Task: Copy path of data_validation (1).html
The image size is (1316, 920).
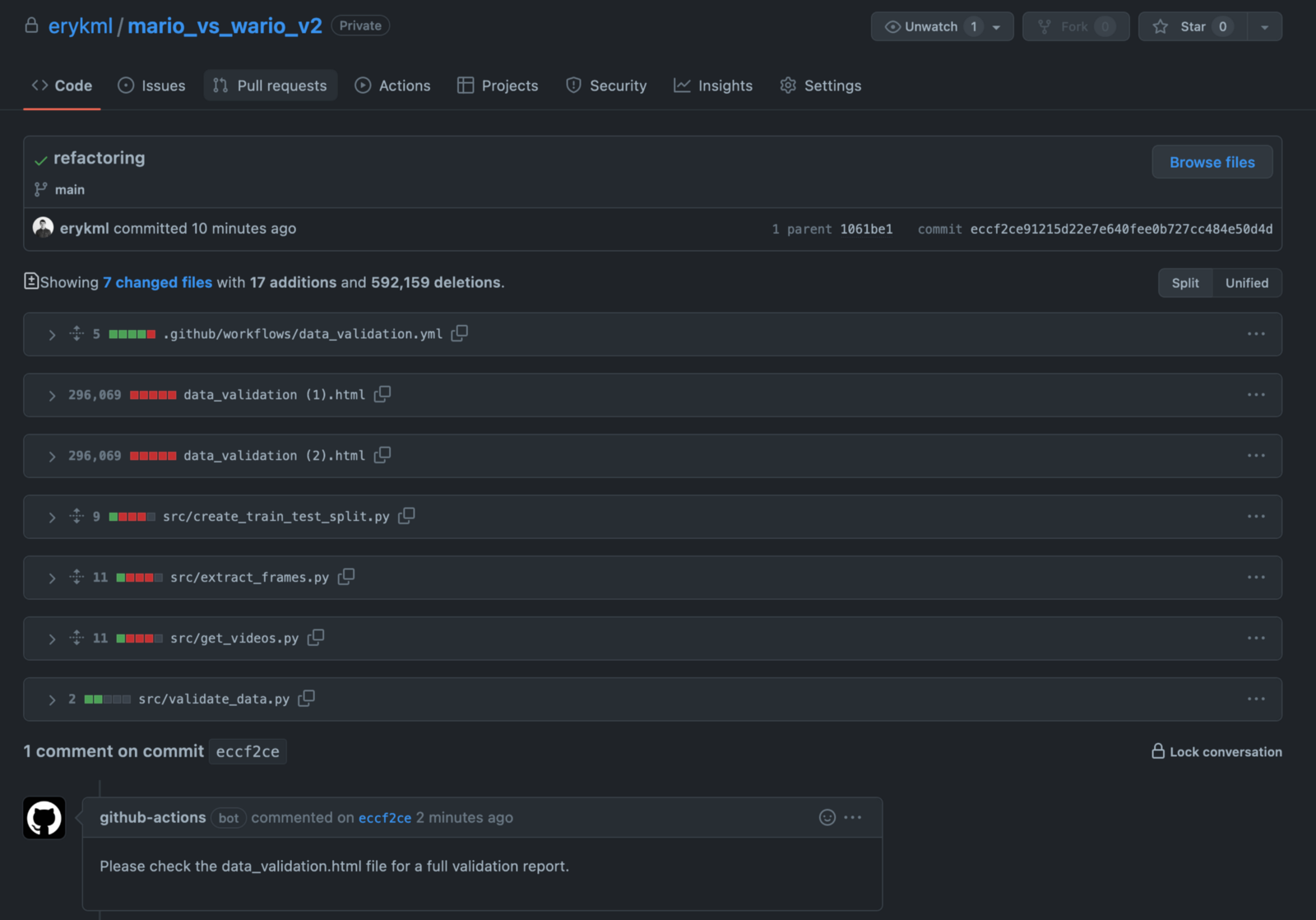Action: tap(382, 394)
